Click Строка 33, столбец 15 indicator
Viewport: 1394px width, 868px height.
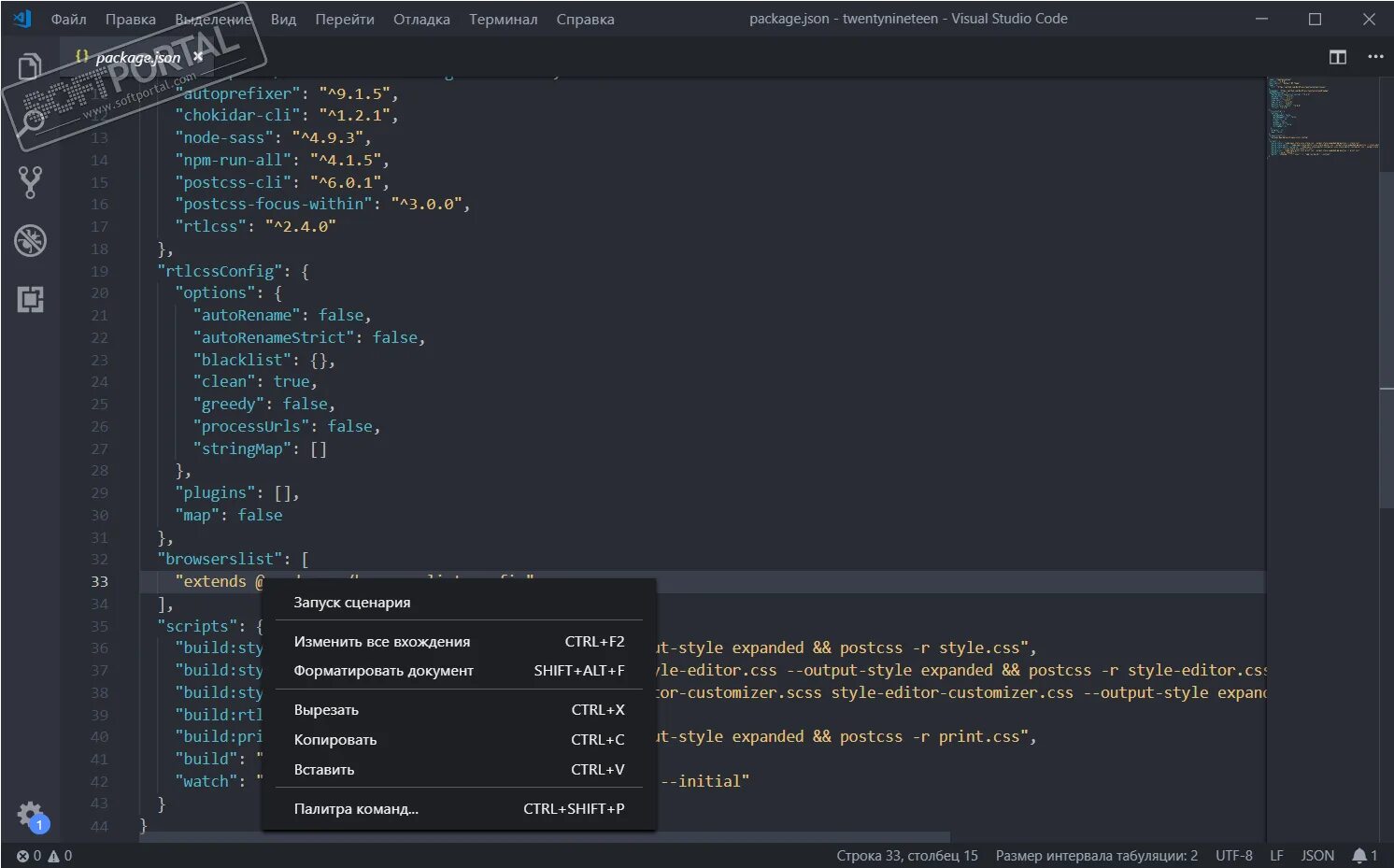pos(906,855)
